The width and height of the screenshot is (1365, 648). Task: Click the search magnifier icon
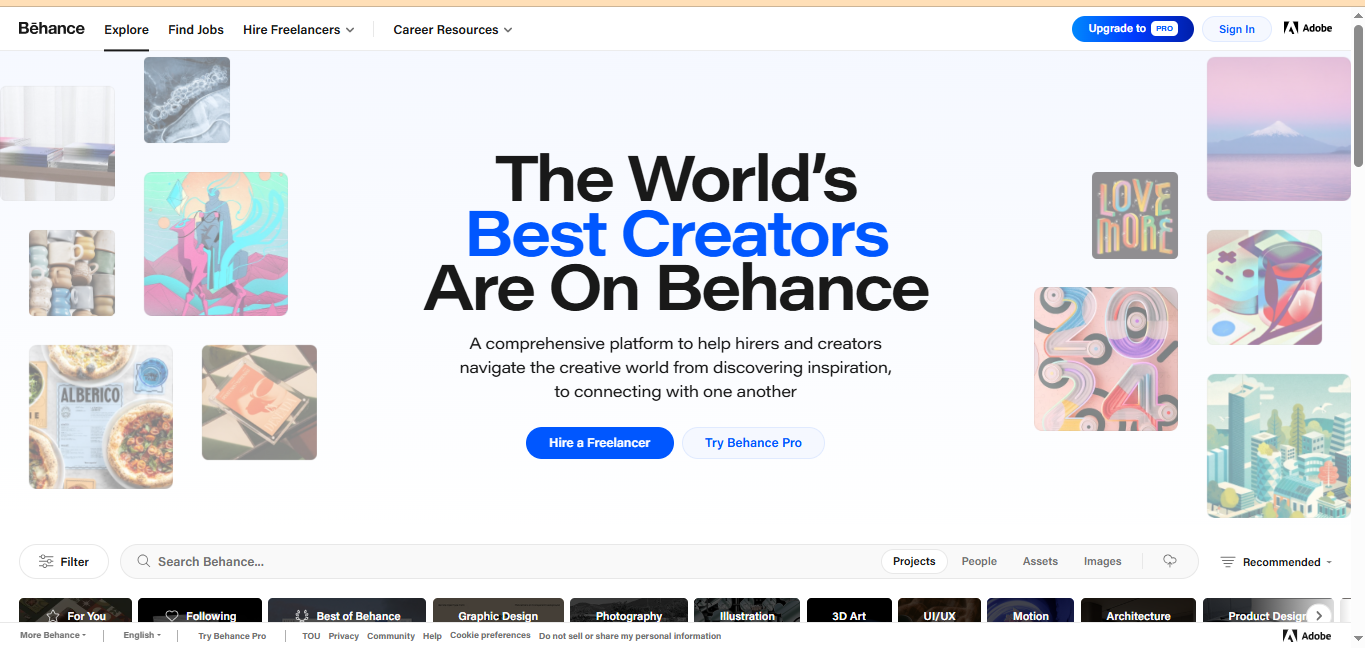(144, 562)
